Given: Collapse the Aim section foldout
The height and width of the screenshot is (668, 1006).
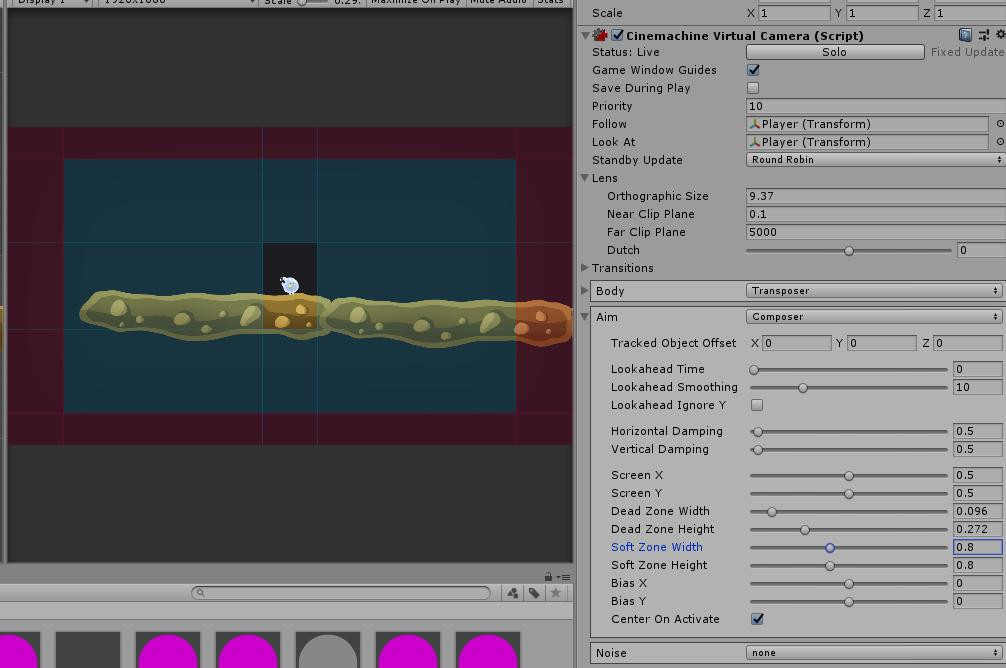Looking at the screenshot, I should pyautogui.click(x=585, y=316).
